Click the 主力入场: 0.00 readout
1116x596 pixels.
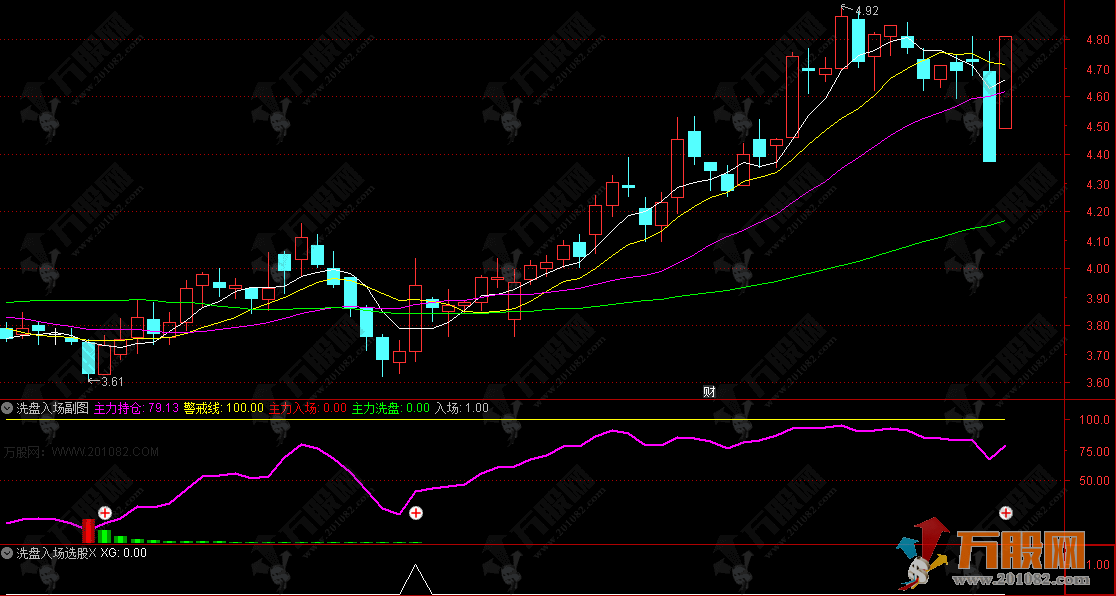pyautogui.click(x=307, y=408)
